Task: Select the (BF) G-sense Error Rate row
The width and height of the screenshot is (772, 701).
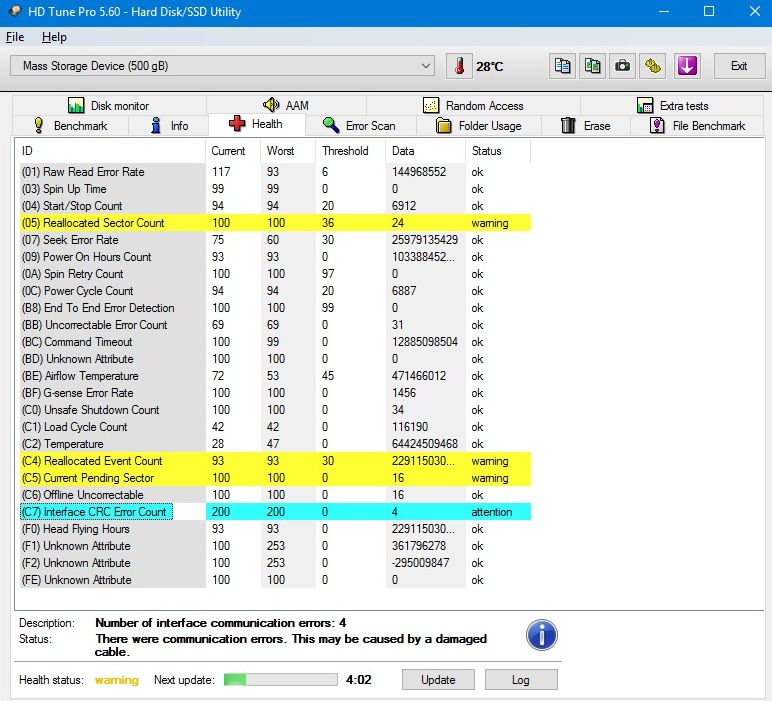Action: (275, 393)
